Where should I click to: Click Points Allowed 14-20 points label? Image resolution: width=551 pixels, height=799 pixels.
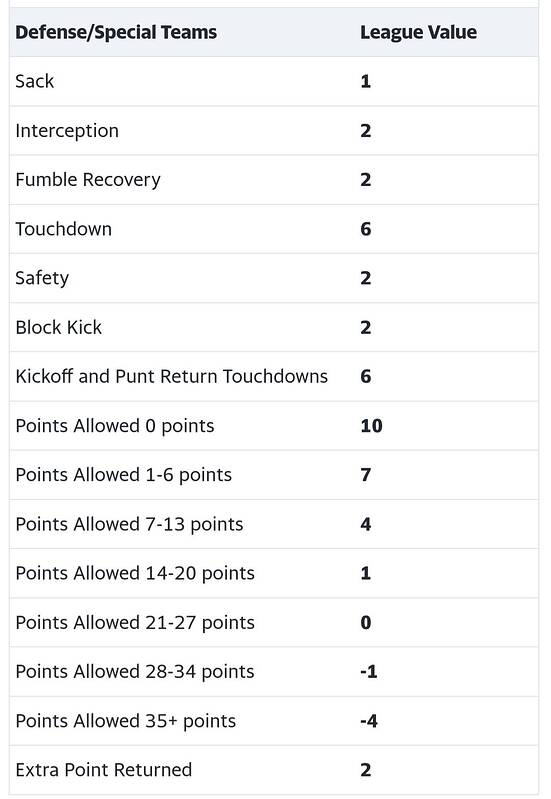(135, 573)
